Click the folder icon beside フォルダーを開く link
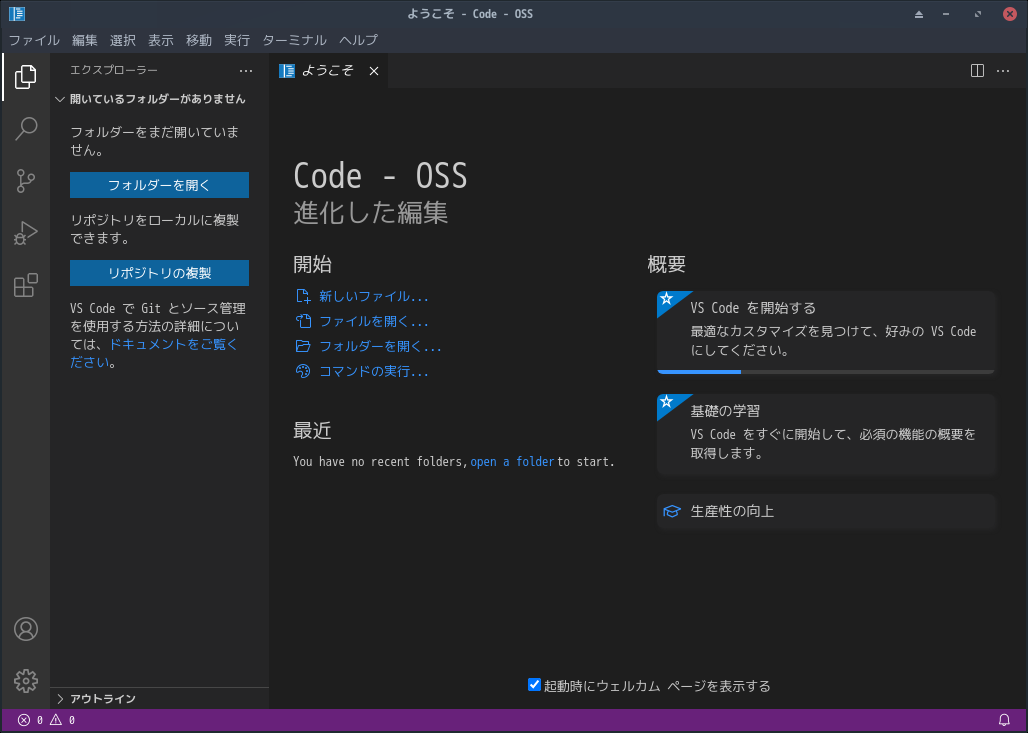The height and width of the screenshot is (733, 1028). (x=303, y=346)
